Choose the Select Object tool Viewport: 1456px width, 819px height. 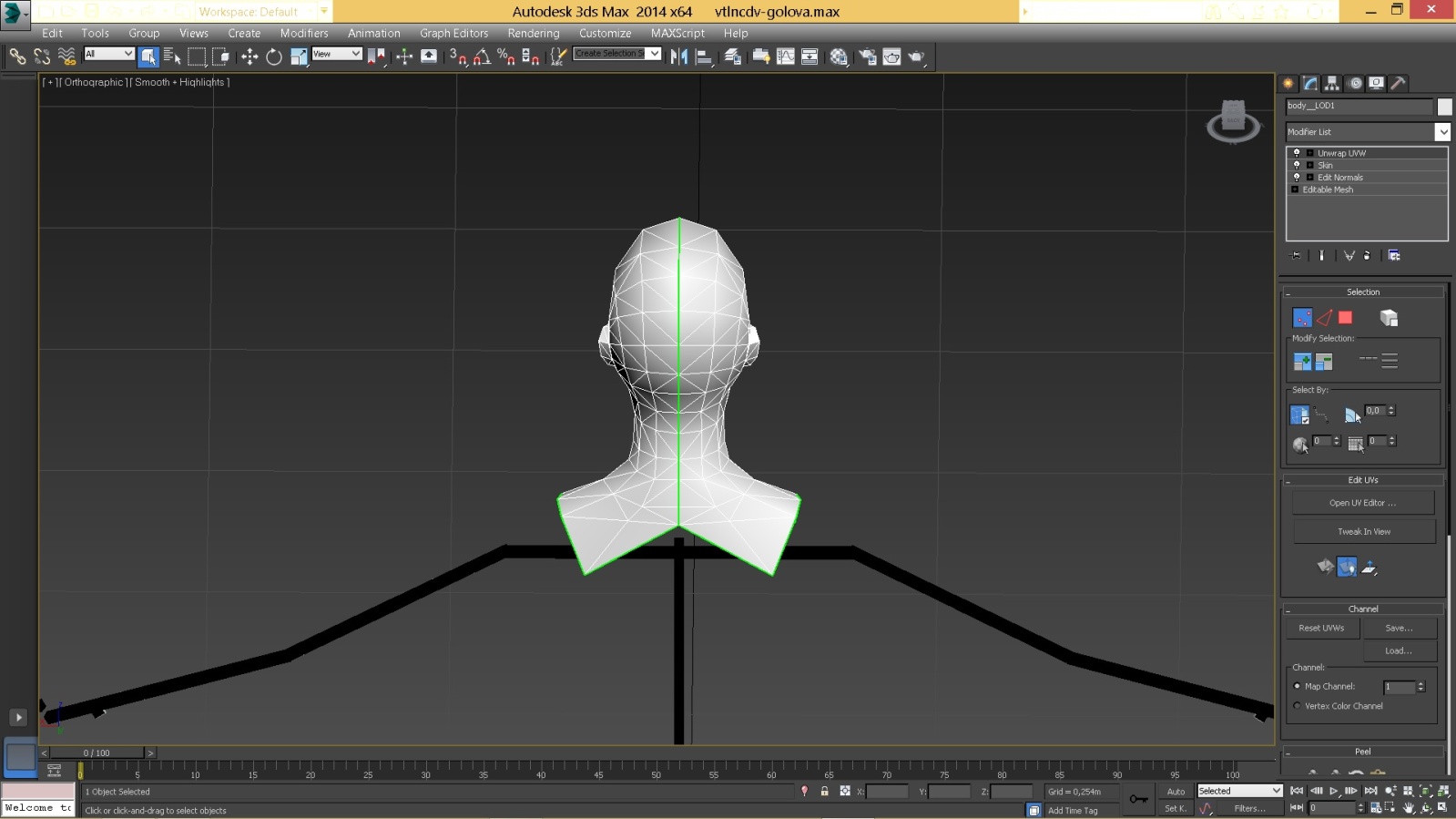click(x=148, y=56)
